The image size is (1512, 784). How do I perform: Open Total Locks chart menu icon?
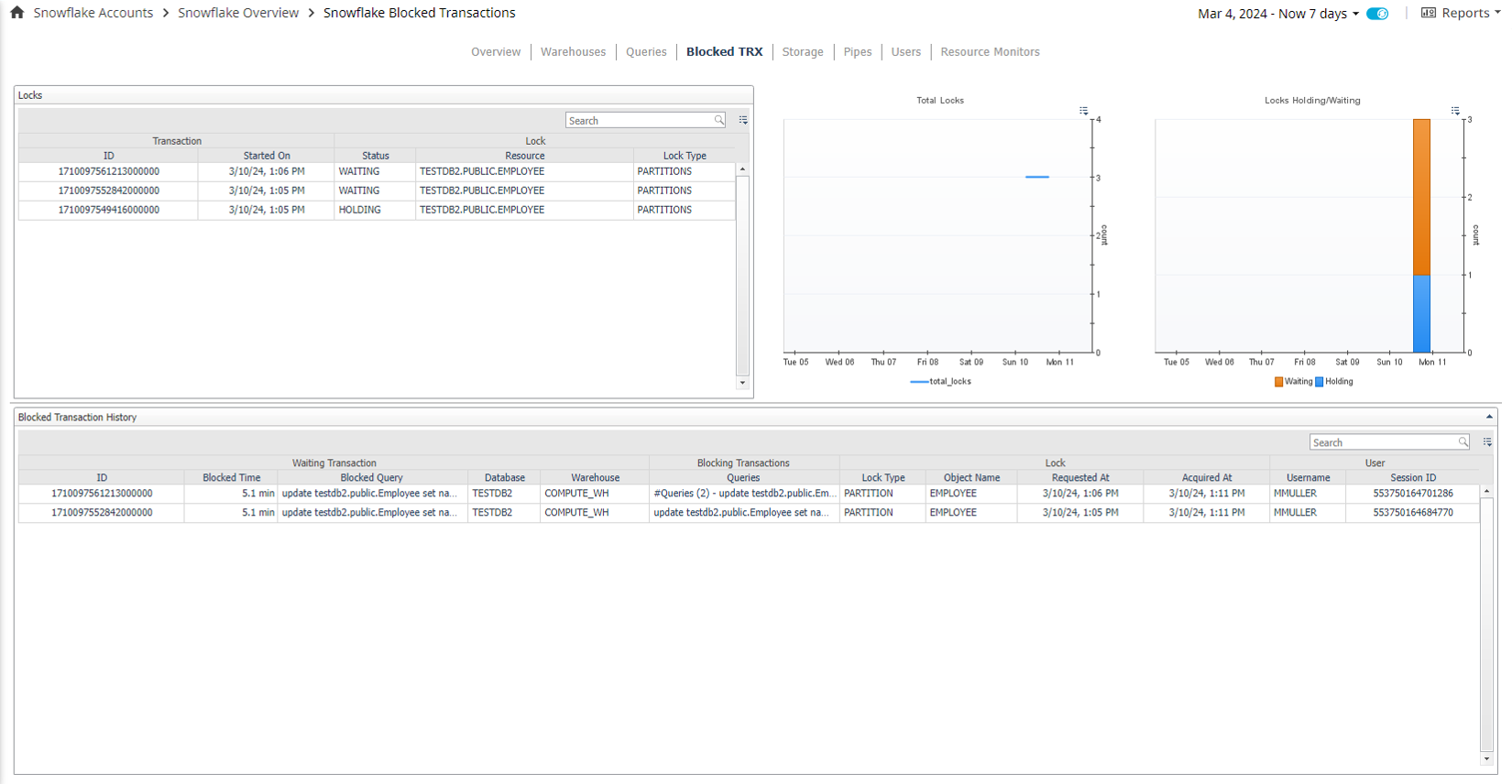1083,111
